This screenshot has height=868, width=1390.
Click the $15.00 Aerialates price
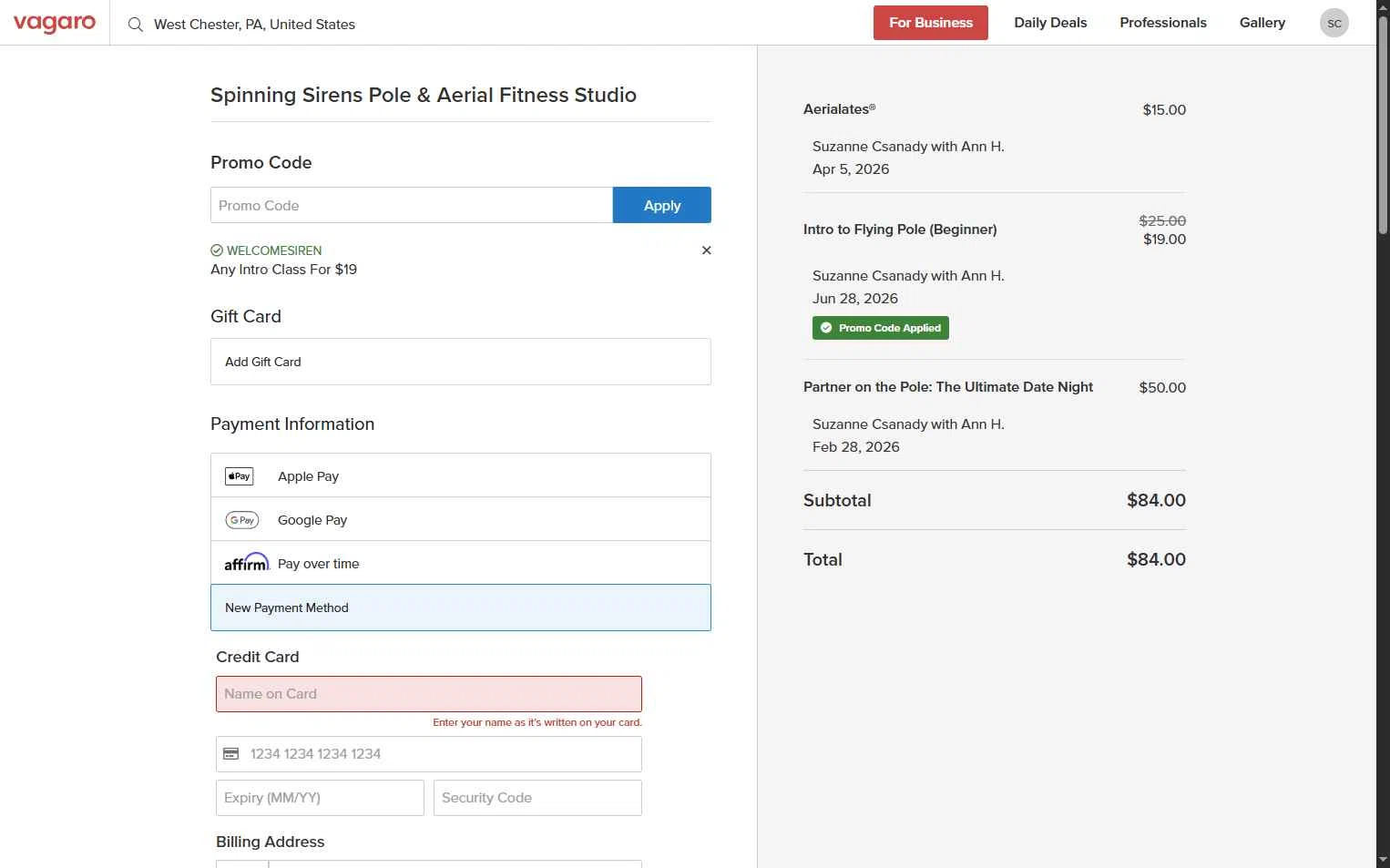click(x=1164, y=110)
